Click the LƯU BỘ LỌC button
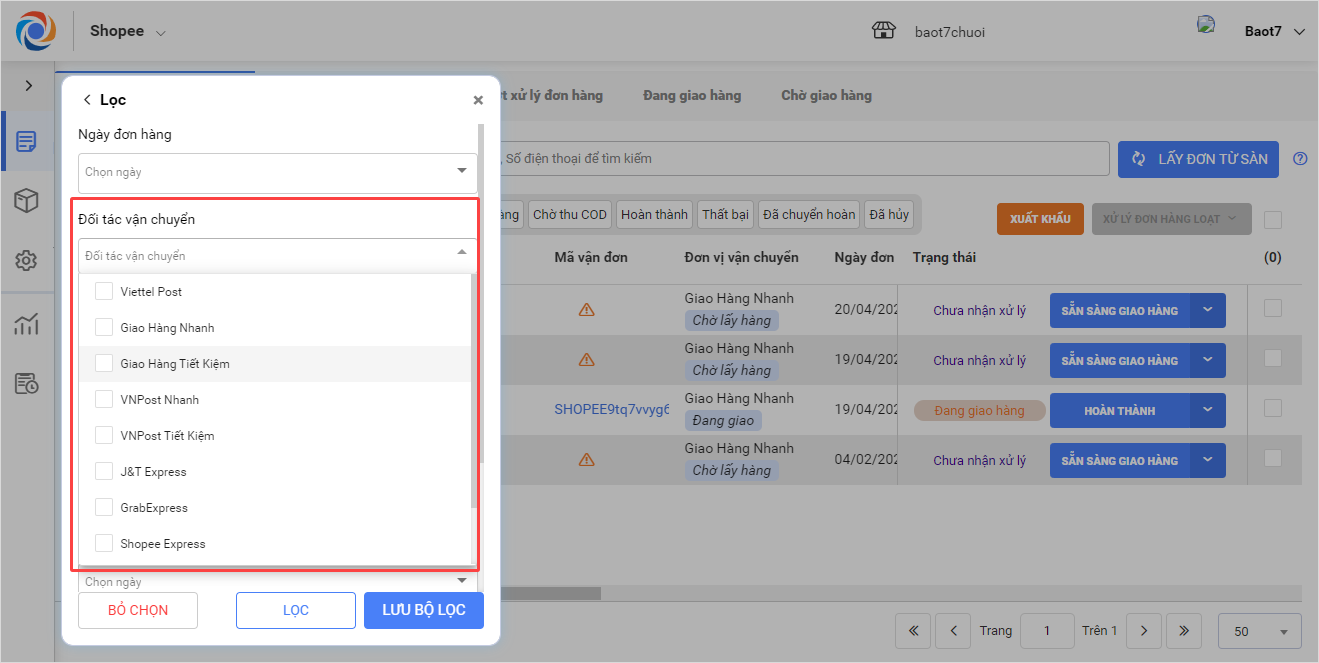This screenshot has height=663, width=1319. [424, 610]
